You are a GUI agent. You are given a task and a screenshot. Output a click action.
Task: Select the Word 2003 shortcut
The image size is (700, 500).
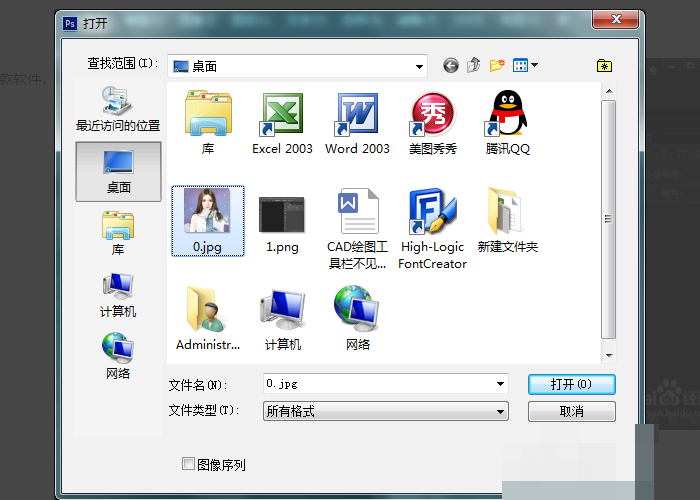click(x=357, y=123)
